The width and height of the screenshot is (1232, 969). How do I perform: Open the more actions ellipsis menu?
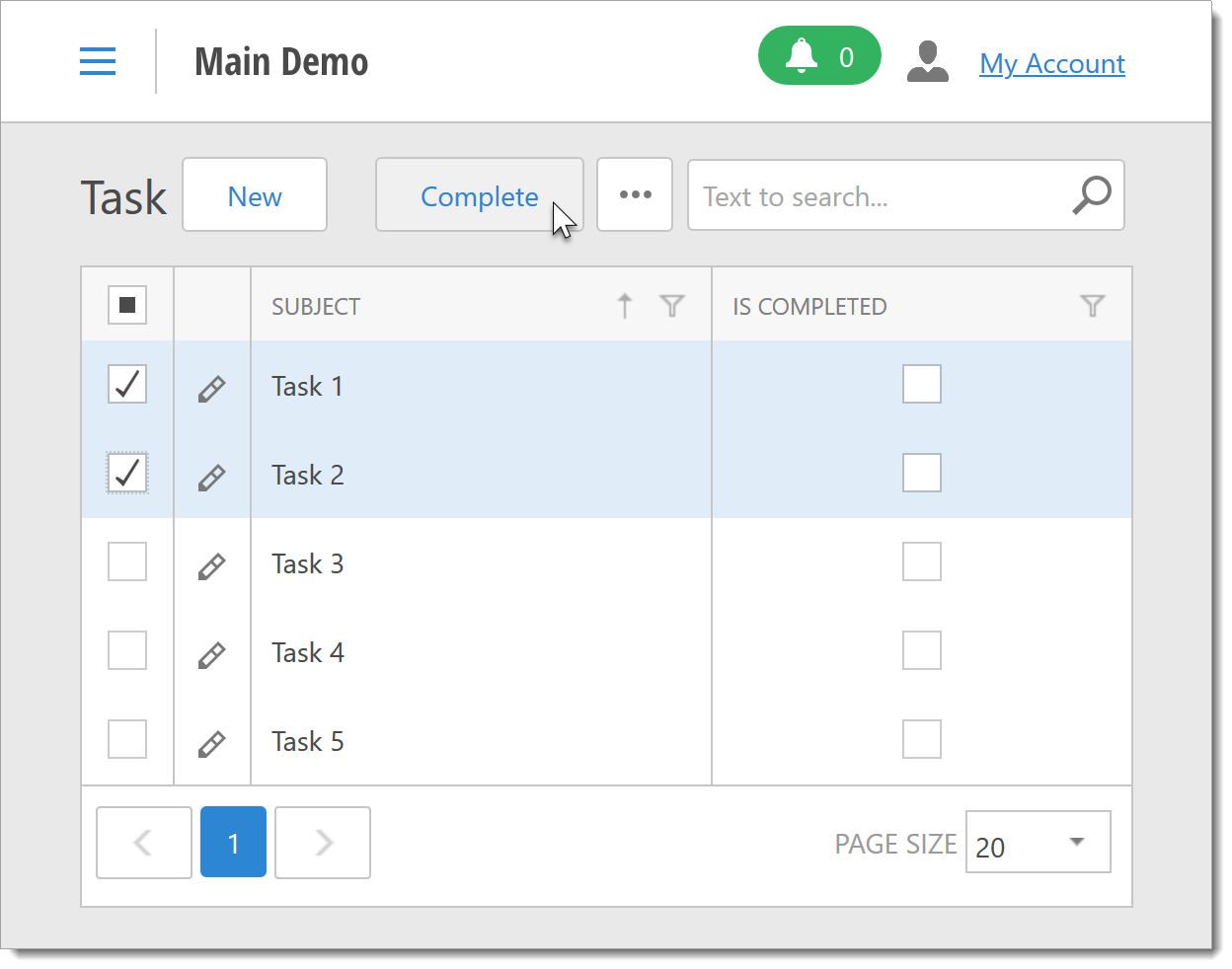tap(635, 194)
